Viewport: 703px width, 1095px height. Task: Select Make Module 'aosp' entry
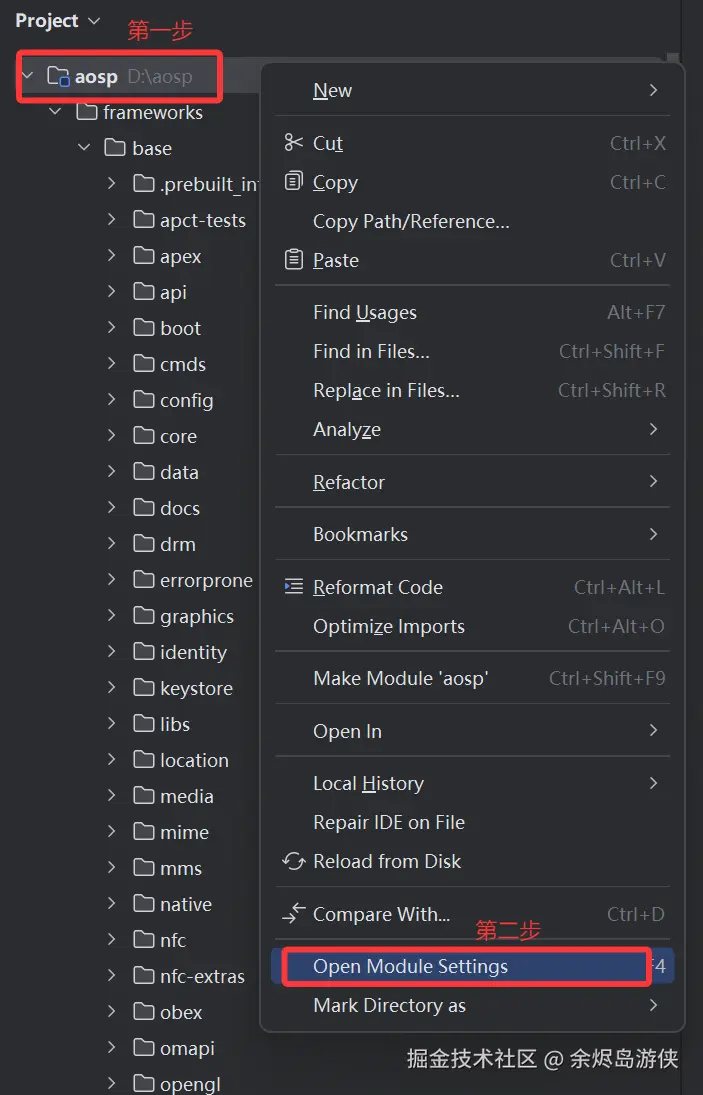pos(400,678)
